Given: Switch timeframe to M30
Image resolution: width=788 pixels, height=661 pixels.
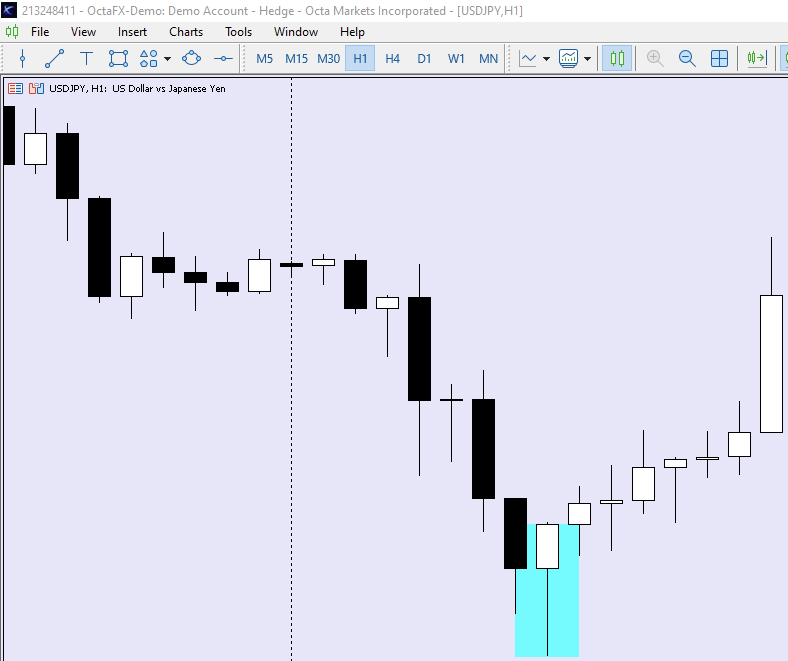Looking at the screenshot, I should (329, 59).
